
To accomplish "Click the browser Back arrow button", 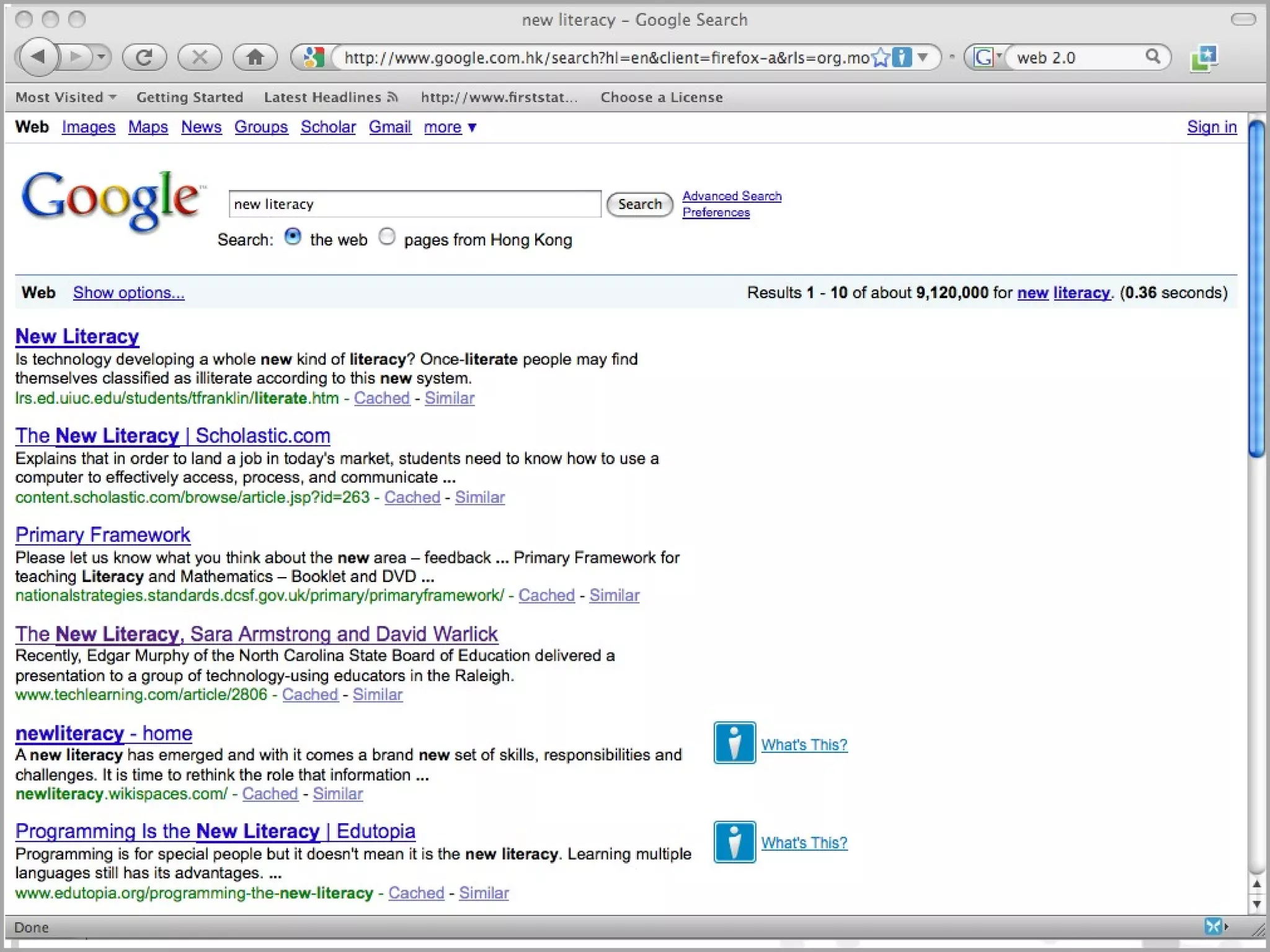I will point(38,58).
